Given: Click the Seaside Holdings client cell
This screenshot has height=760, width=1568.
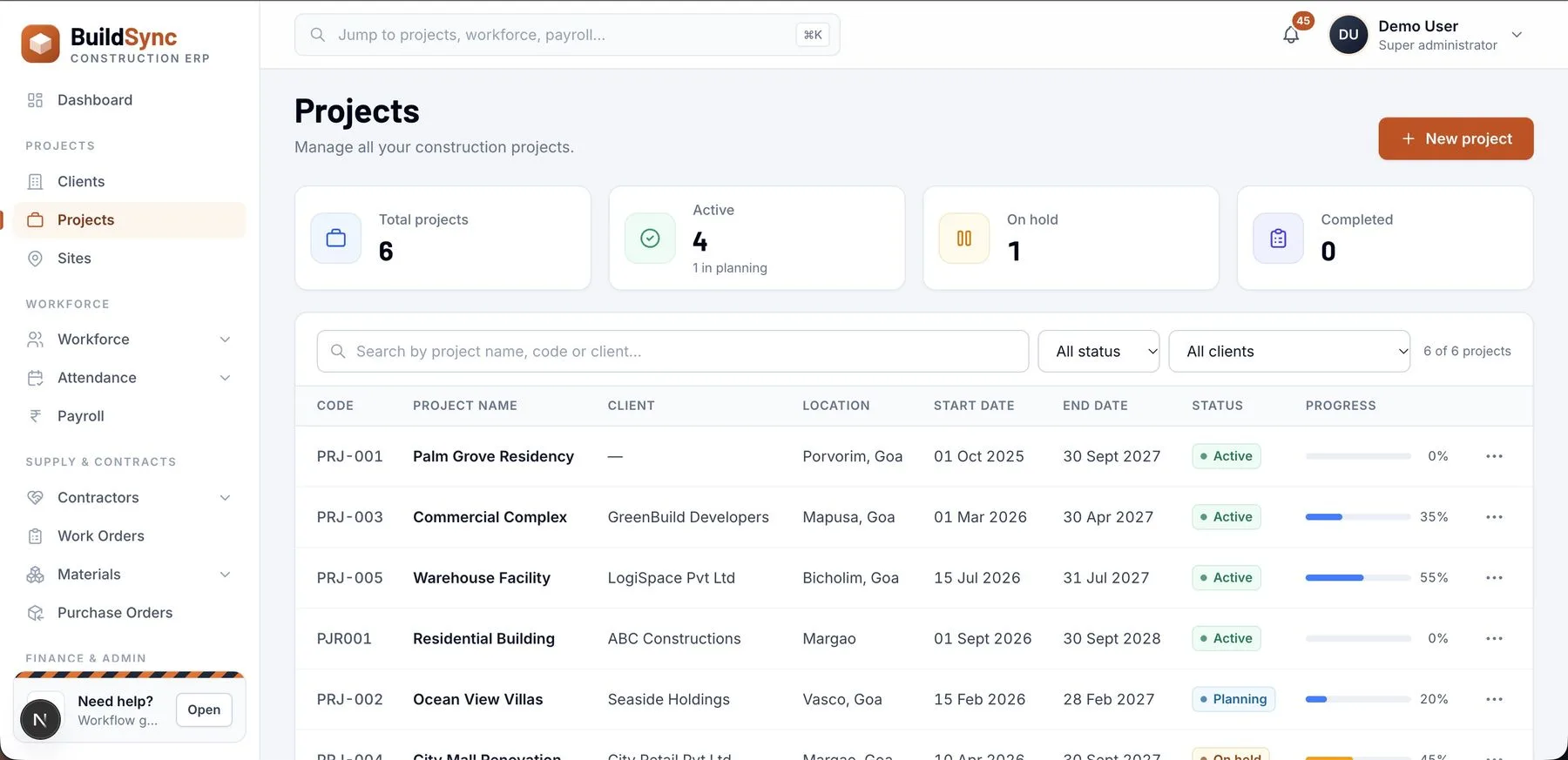Looking at the screenshot, I should point(669,699).
